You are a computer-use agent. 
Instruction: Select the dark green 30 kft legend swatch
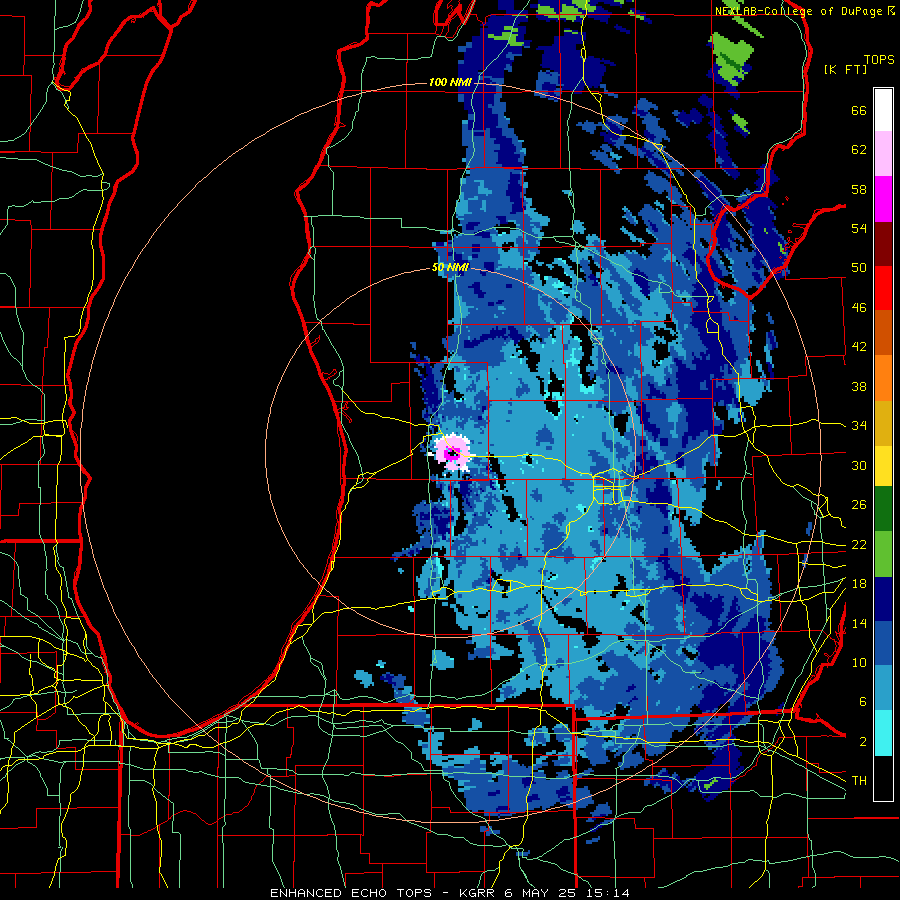pos(883,509)
